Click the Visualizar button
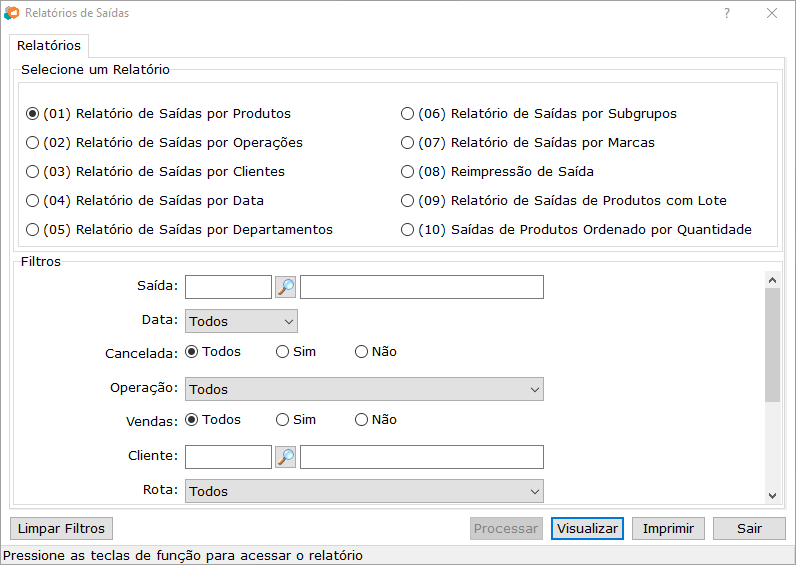796x565 pixels. coord(587,528)
